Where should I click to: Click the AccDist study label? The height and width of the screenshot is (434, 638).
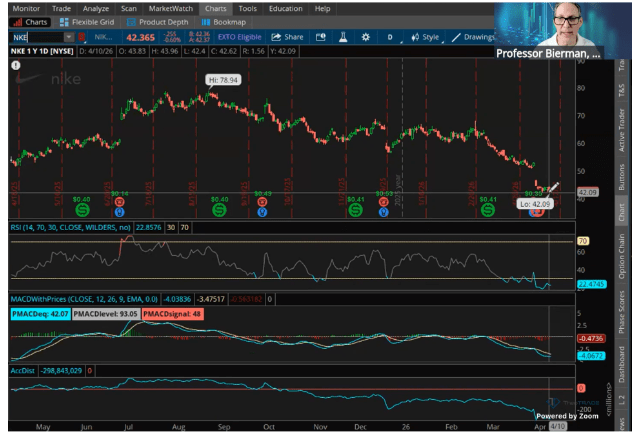coord(22,371)
